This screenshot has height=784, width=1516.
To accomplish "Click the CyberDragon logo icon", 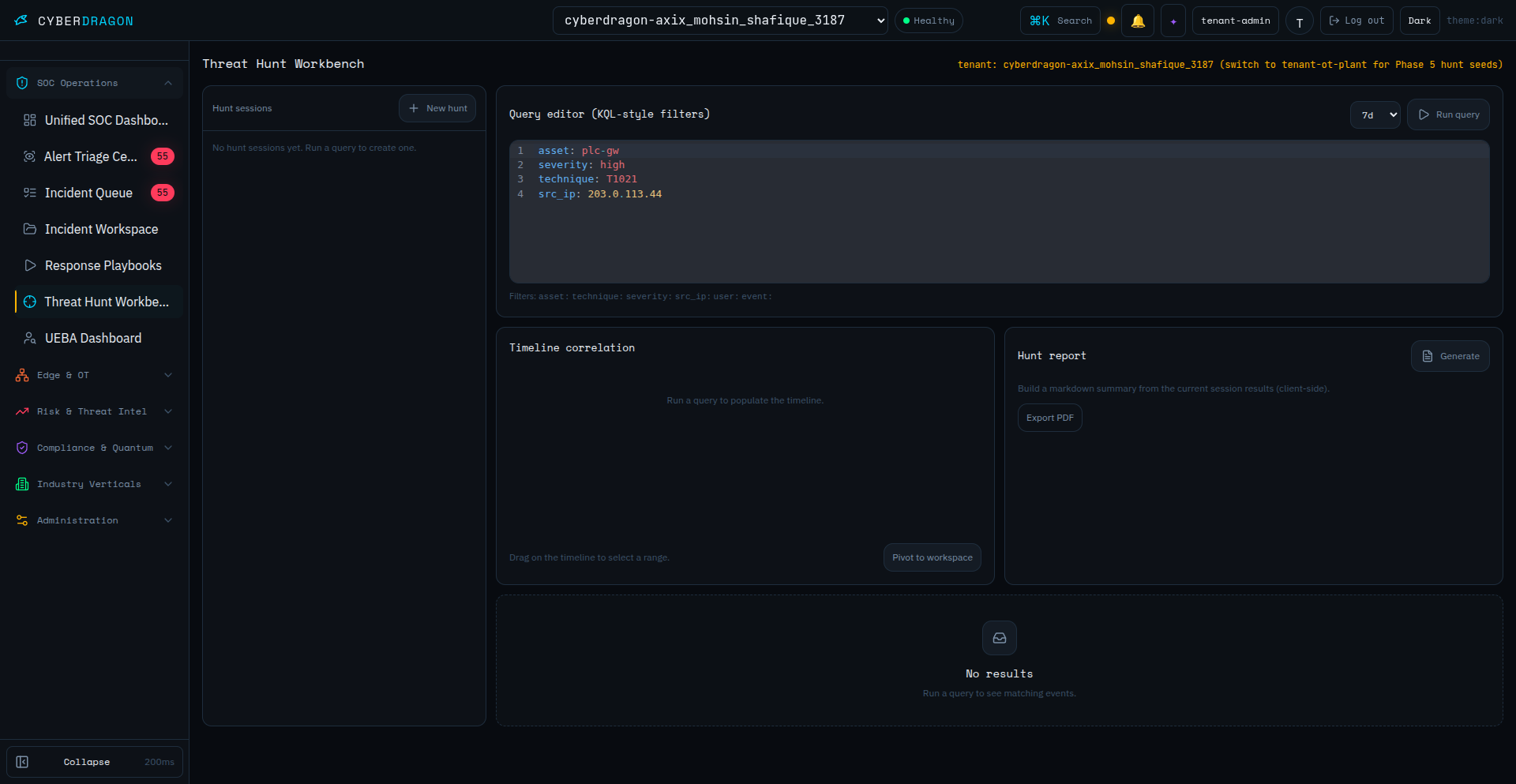I will [21, 21].
